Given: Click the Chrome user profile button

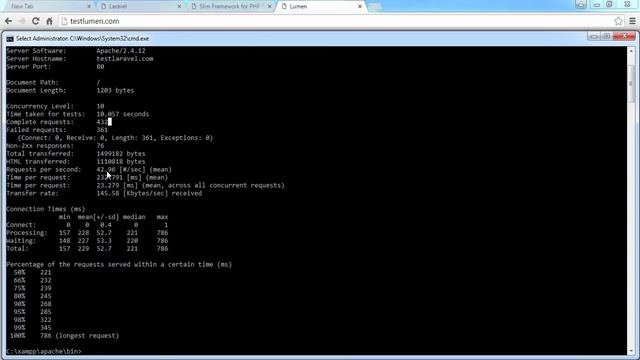Looking at the screenshot, I should (x=581, y=4).
